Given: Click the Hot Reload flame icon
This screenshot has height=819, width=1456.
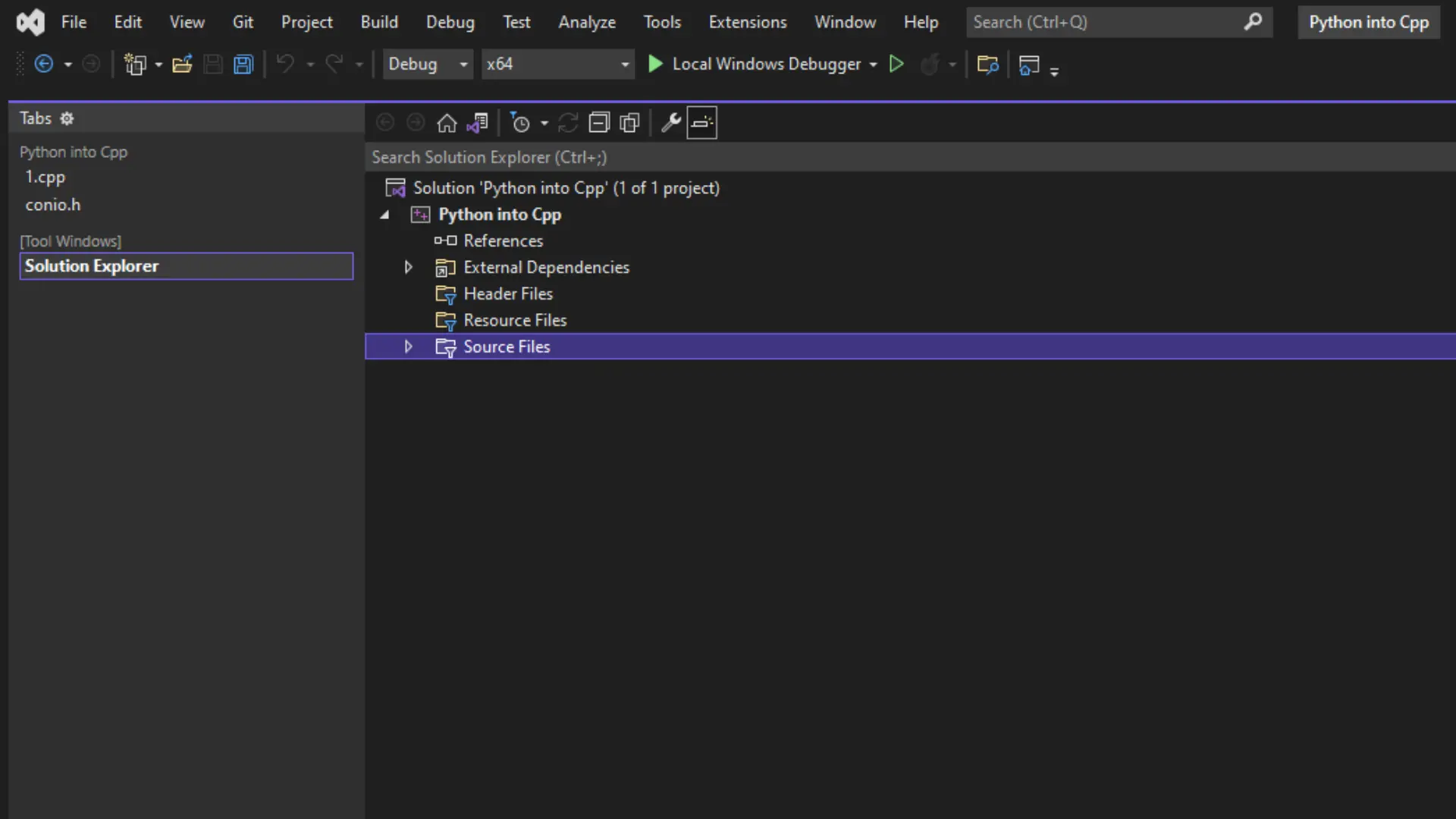Looking at the screenshot, I should (x=930, y=64).
